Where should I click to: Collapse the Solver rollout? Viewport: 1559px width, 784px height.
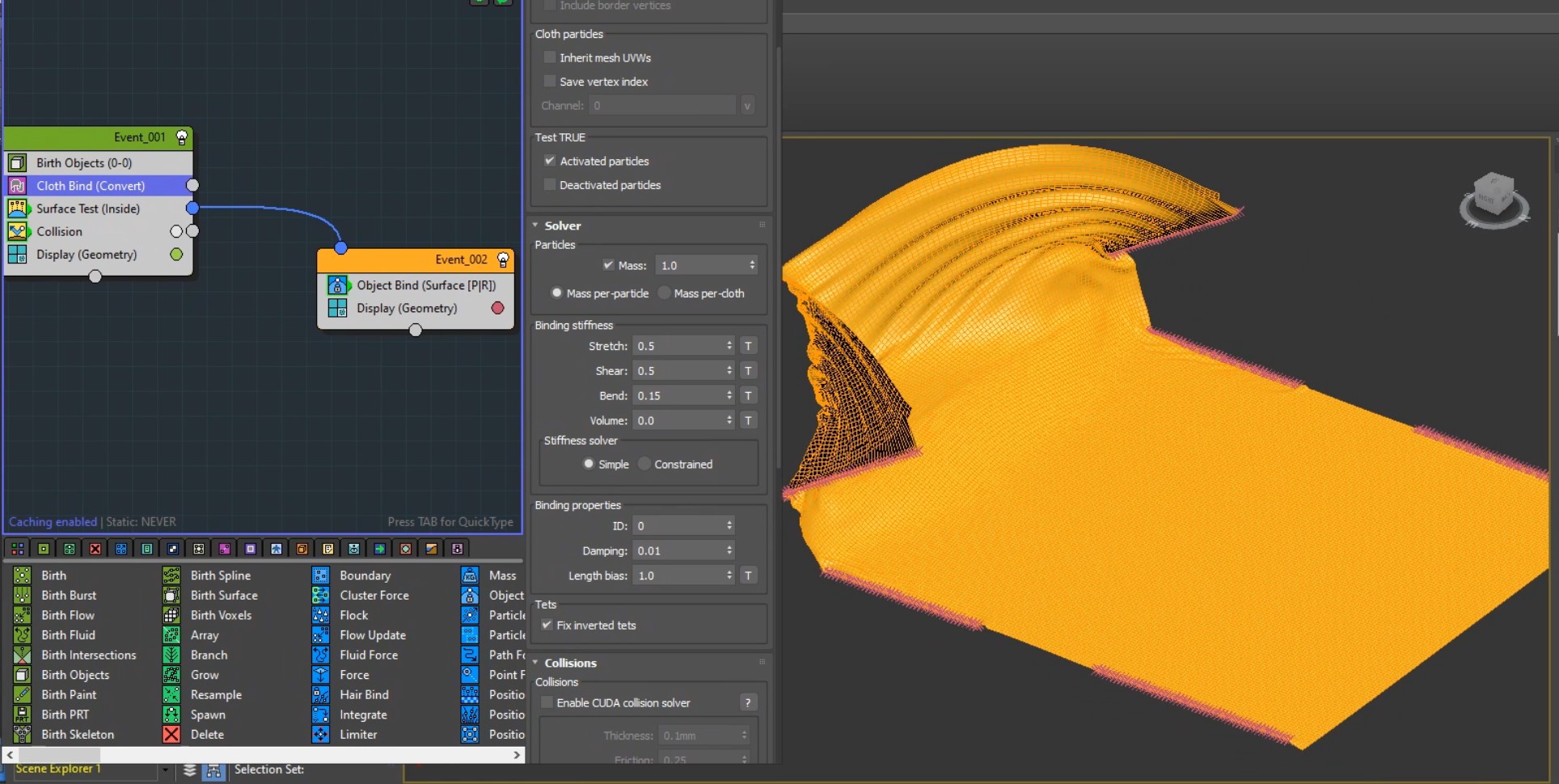pos(562,226)
